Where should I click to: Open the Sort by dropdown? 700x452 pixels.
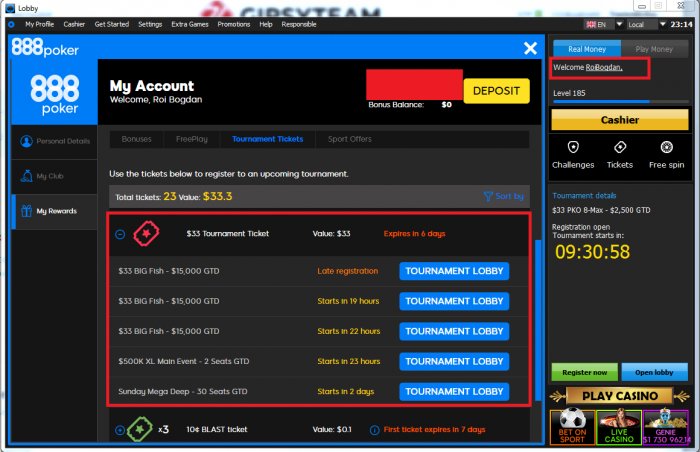504,196
